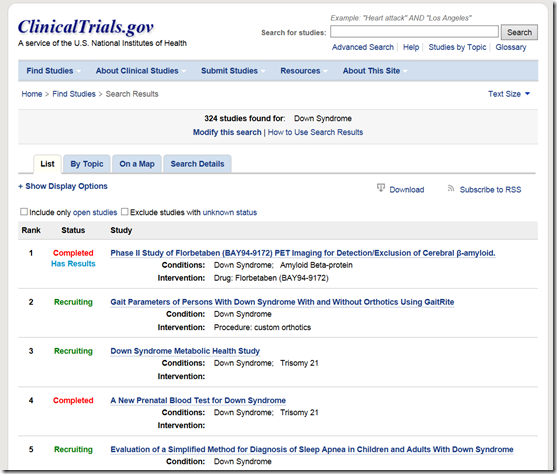Viewport: 557px width, 474px height.
Task: Open the Search Details tab
Action: point(197,164)
